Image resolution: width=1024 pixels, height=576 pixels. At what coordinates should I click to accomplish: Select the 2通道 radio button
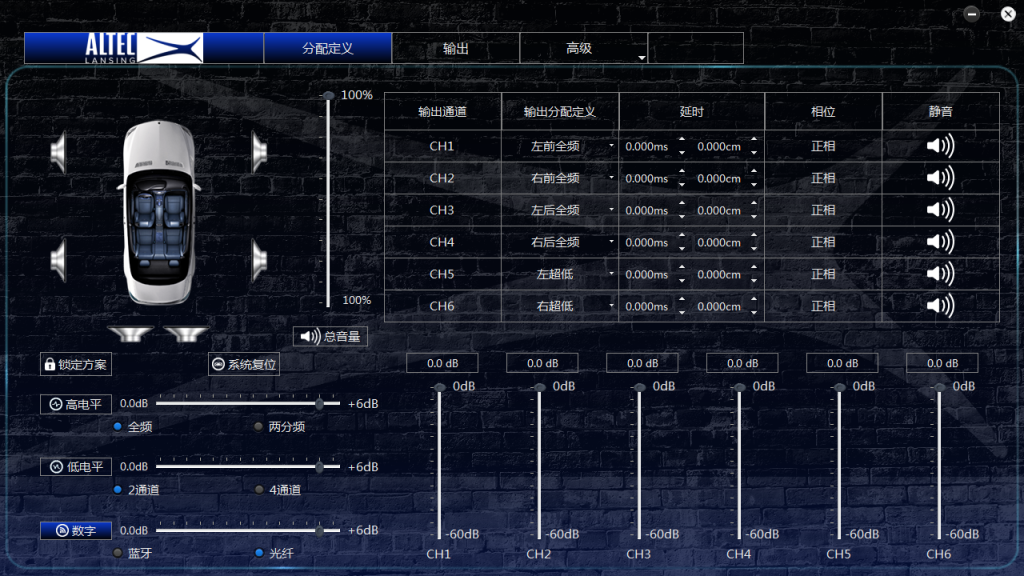(118, 489)
